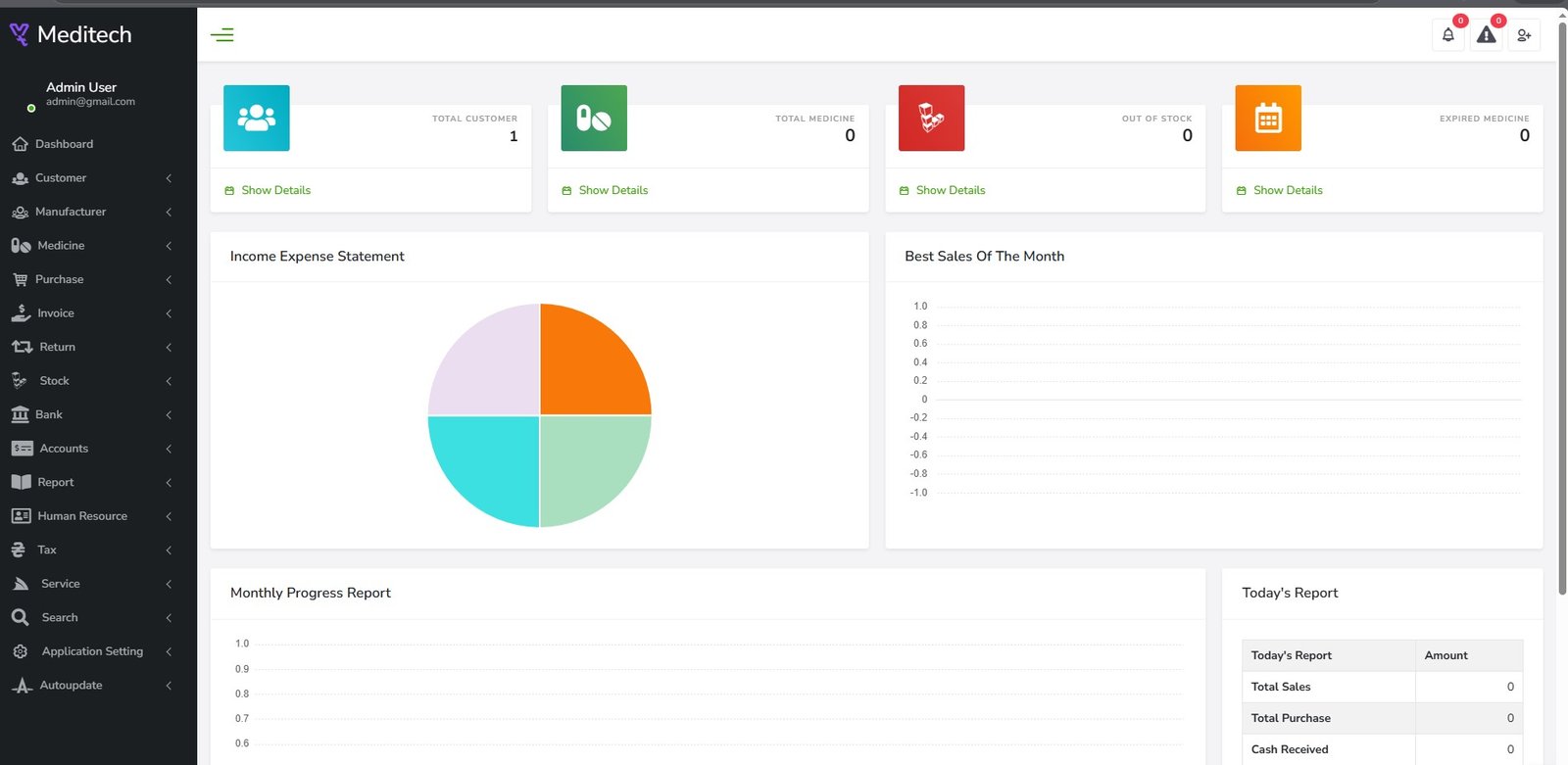This screenshot has width=1568, height=765.
Task: Open the Application Setting menu
Action: click(x=92, y=651)
